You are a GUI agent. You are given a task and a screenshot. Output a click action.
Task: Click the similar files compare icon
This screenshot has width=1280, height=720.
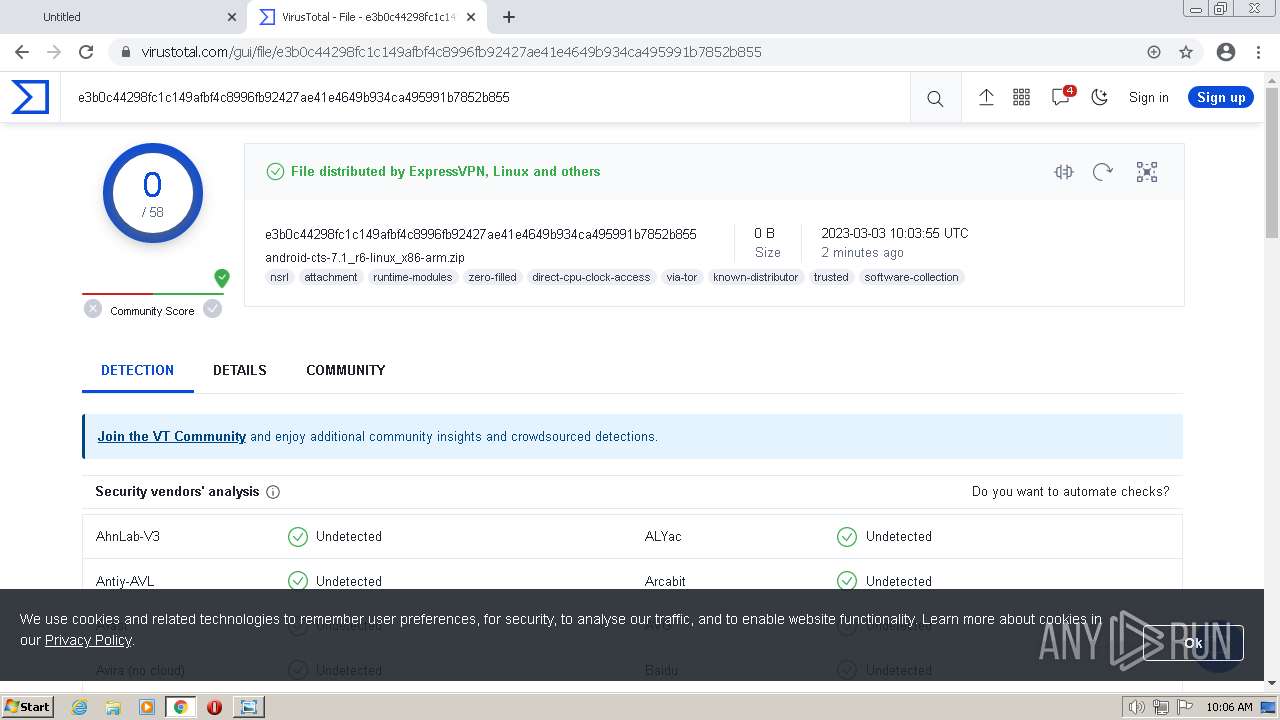point(1064,172)
